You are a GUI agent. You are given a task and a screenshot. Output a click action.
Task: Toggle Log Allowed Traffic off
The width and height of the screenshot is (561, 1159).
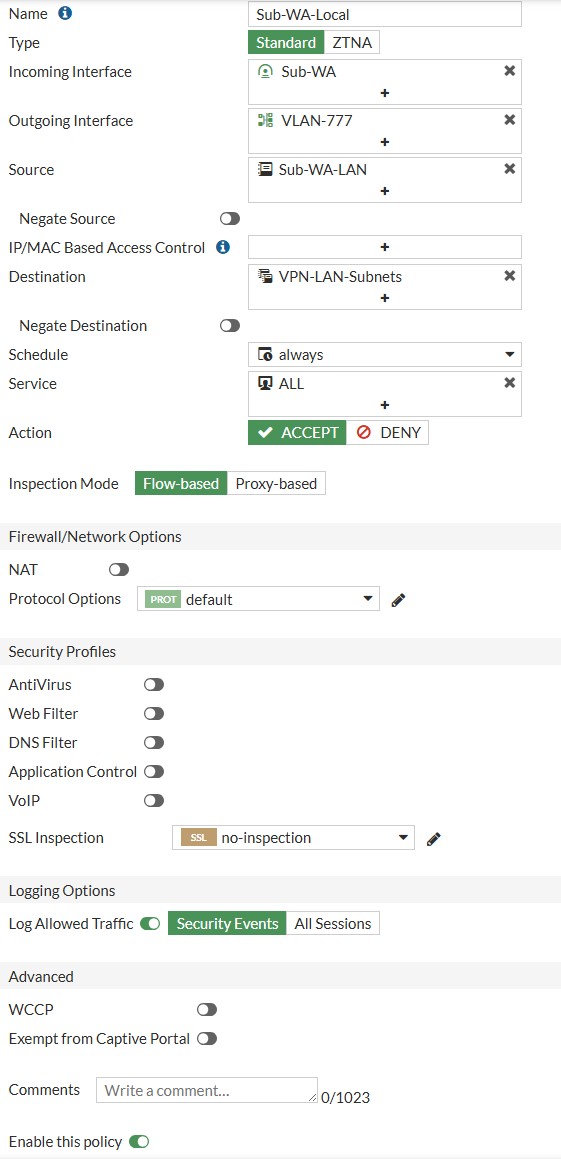point(150,924)
